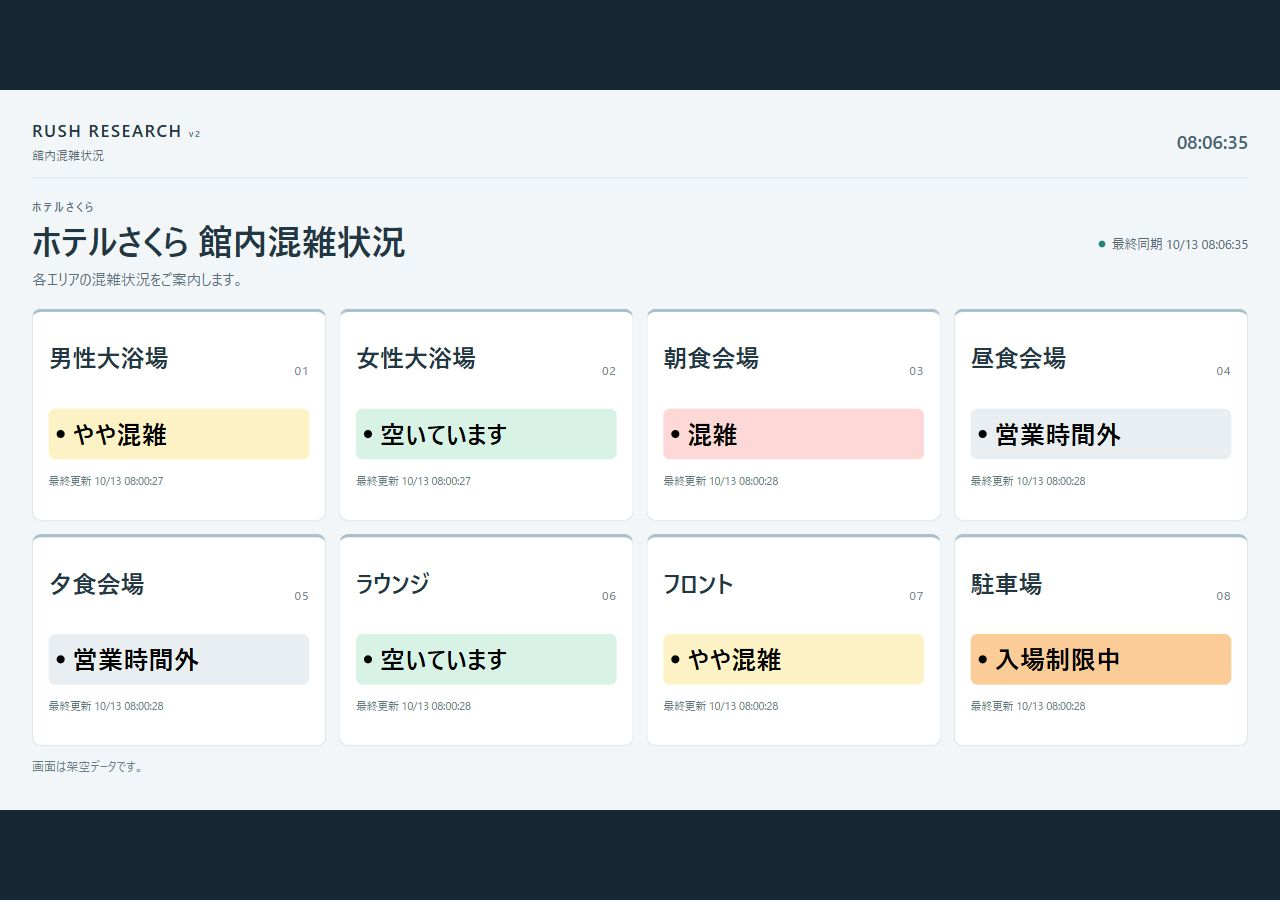Click 夕食会場 最終更新 timestamp
1280x900 pixels.
(106, 706)
